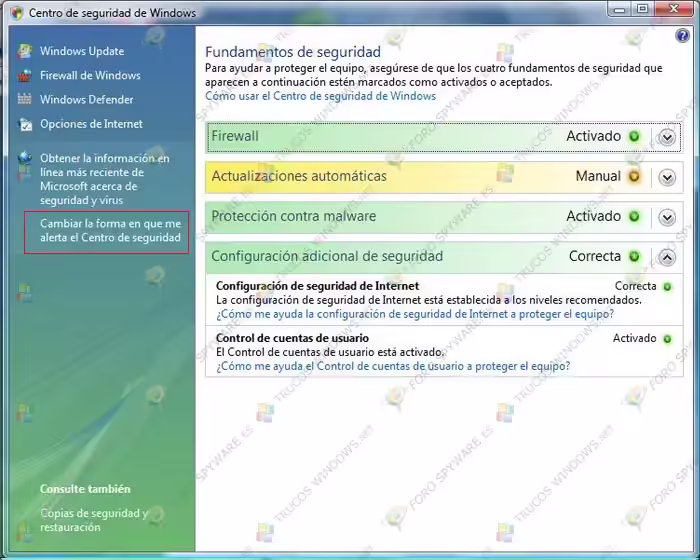Screen dimensions: 700x560
Task: Collapse Configuración adicional de seguridad chevron
Action: click(667, 258)
